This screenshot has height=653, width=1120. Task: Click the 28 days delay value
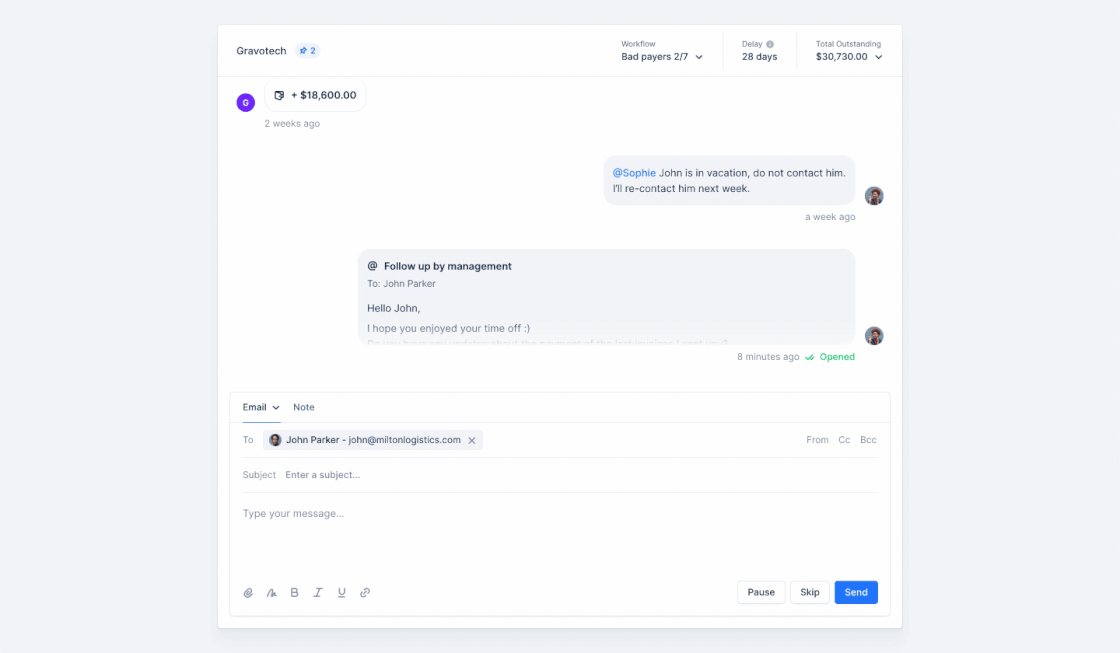tap(759, 56)
